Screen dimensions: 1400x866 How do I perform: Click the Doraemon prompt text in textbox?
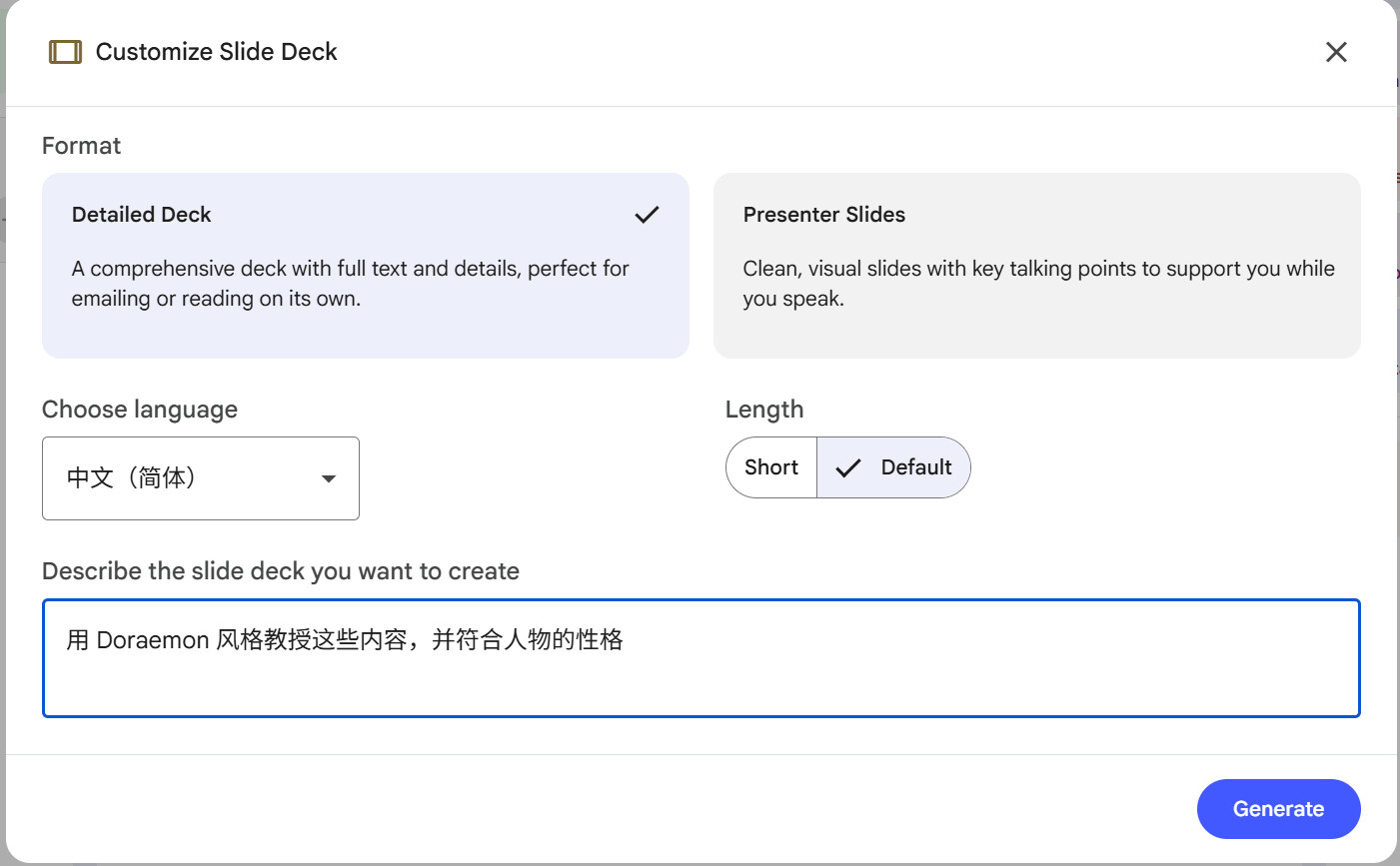pos(345,640)
